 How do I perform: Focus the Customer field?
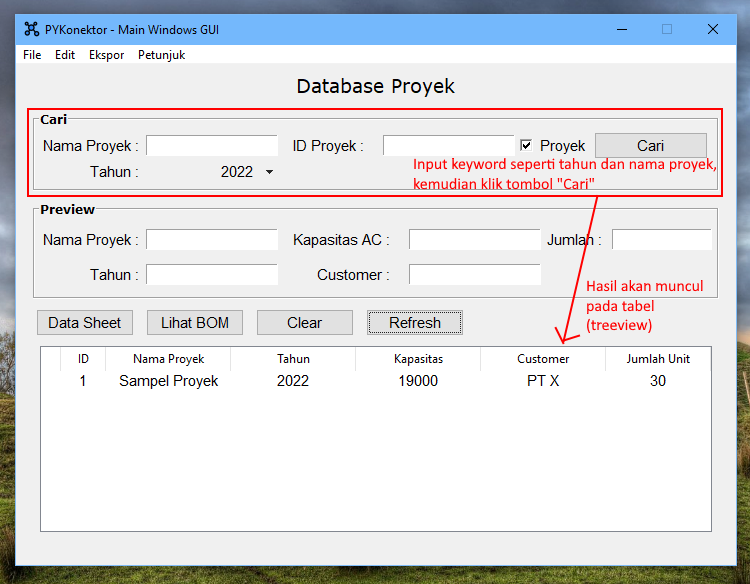coord(474,275)
